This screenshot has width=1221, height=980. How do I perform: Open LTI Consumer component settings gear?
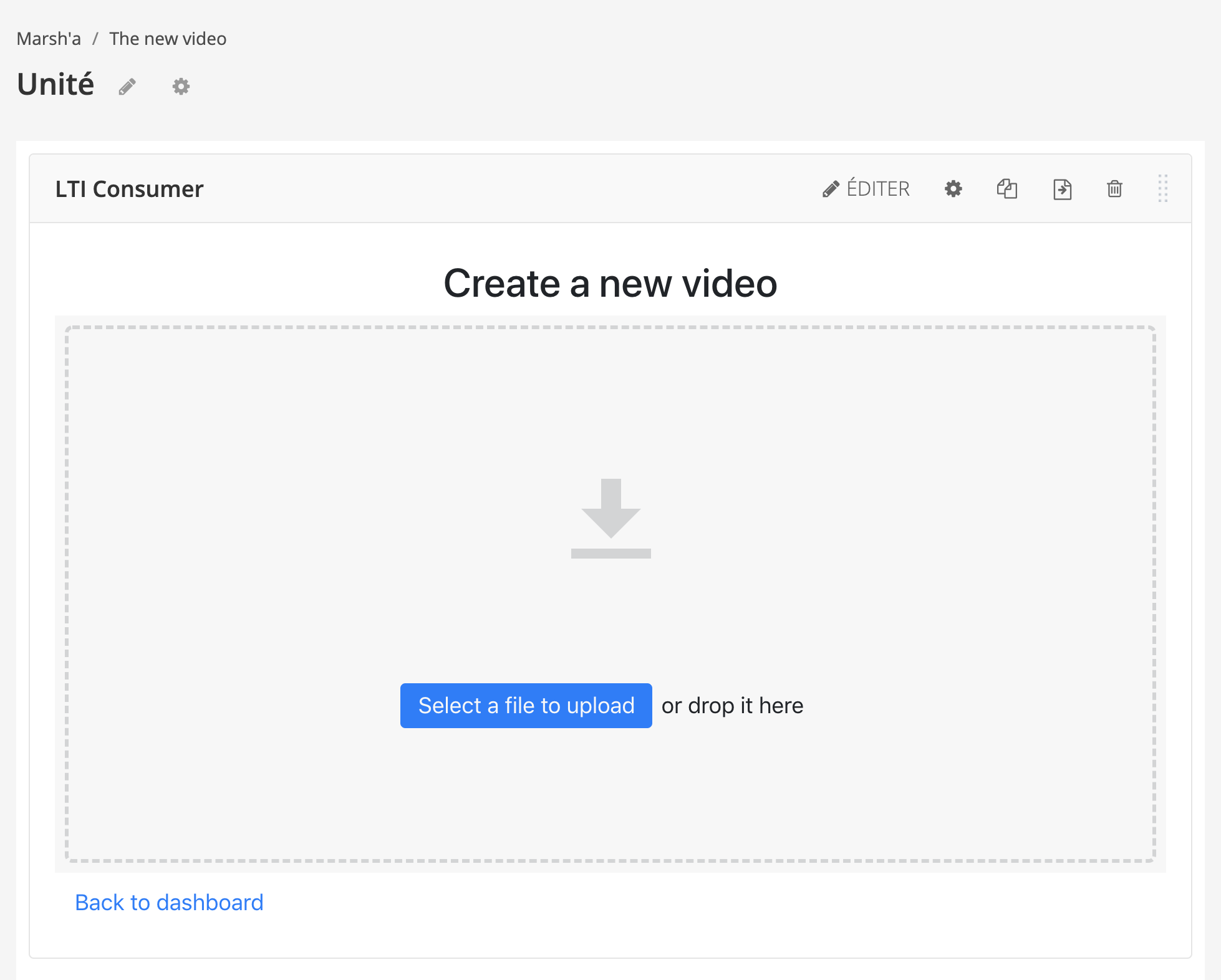coord(953,188)
